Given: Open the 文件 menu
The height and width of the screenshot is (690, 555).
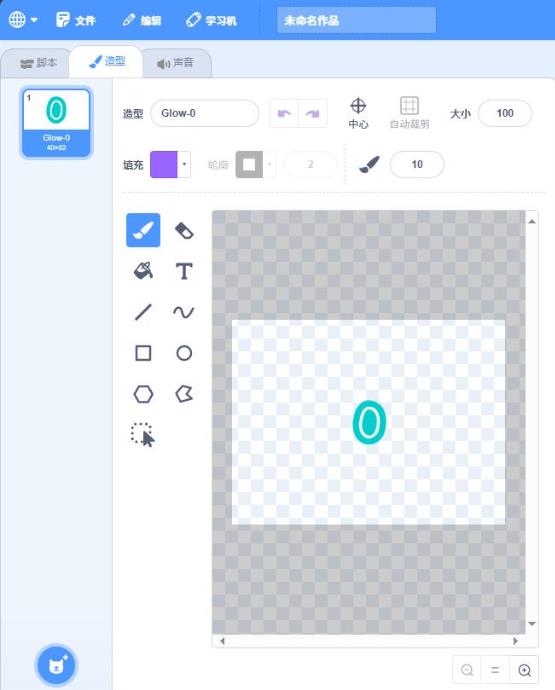Looking at the screenshot, I should click(x=76, y=20).
